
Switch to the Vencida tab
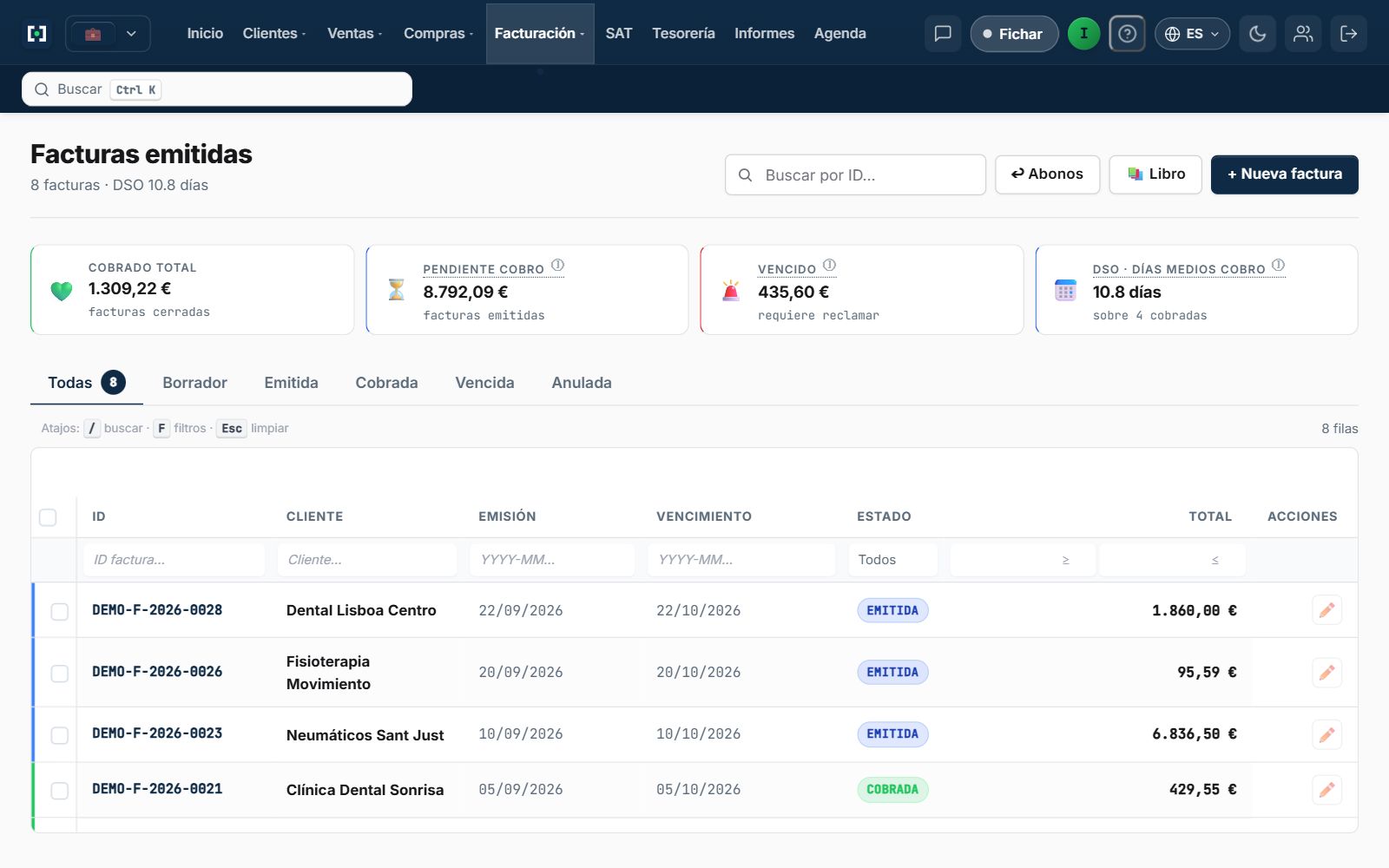click(484, 383)
